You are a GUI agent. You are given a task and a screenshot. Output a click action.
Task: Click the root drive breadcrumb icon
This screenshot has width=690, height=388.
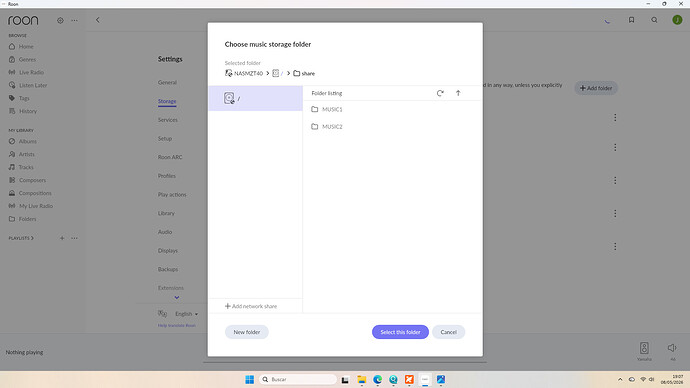click(x=275, y=73)
